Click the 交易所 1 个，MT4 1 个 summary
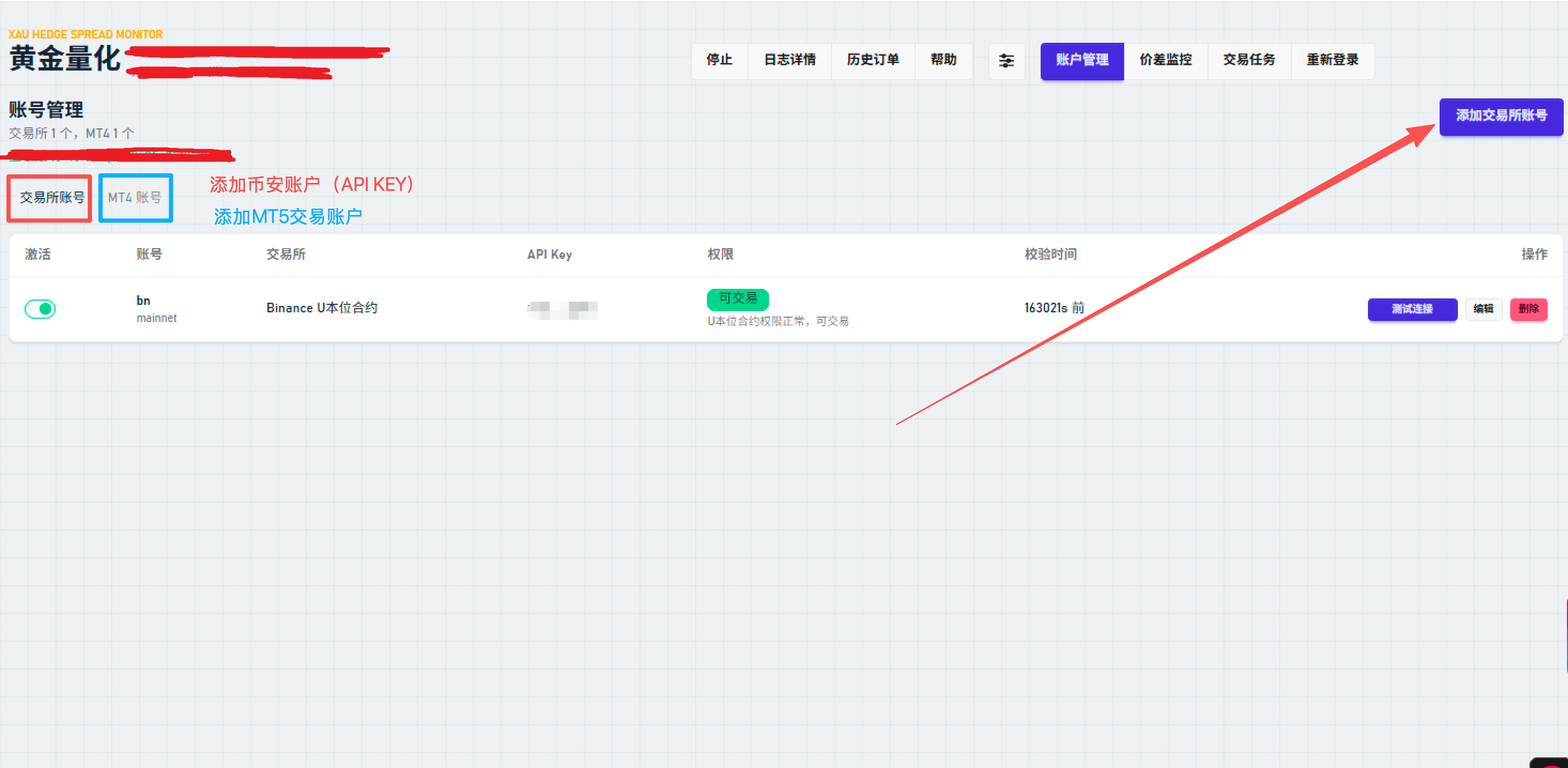This screenshot has width=1568, height=768. coord(71,133)
